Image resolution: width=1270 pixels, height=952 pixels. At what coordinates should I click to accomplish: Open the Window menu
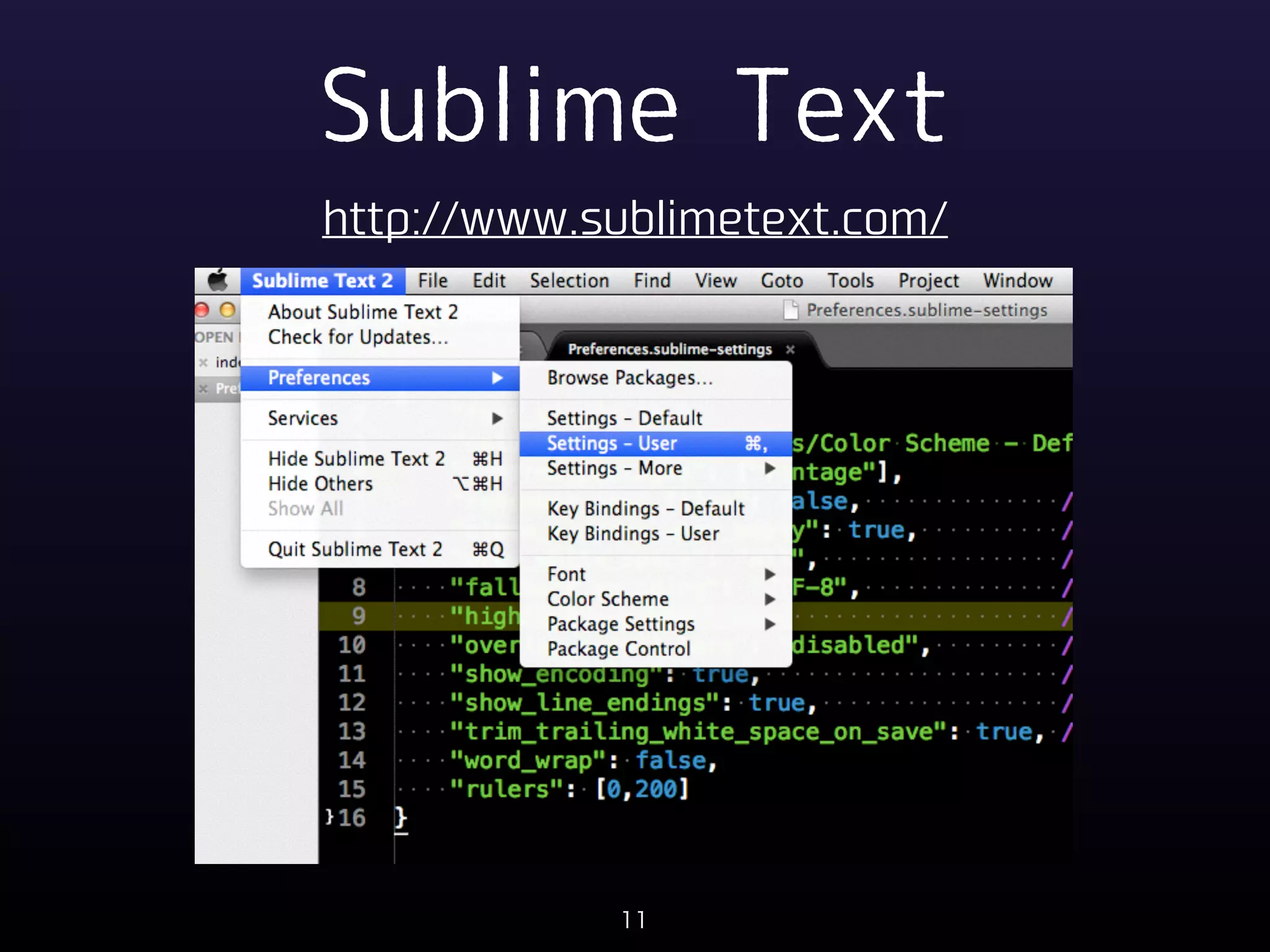pyautogui.click(x=1018, y=281)
